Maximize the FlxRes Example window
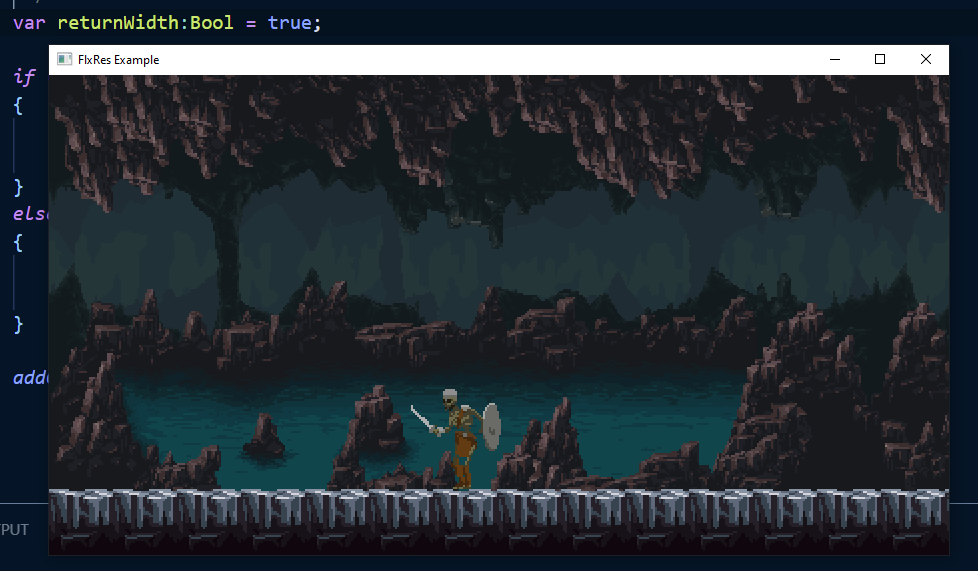This screenshot has height=571, width=978. pyautogui.click(x=879, y=59)
